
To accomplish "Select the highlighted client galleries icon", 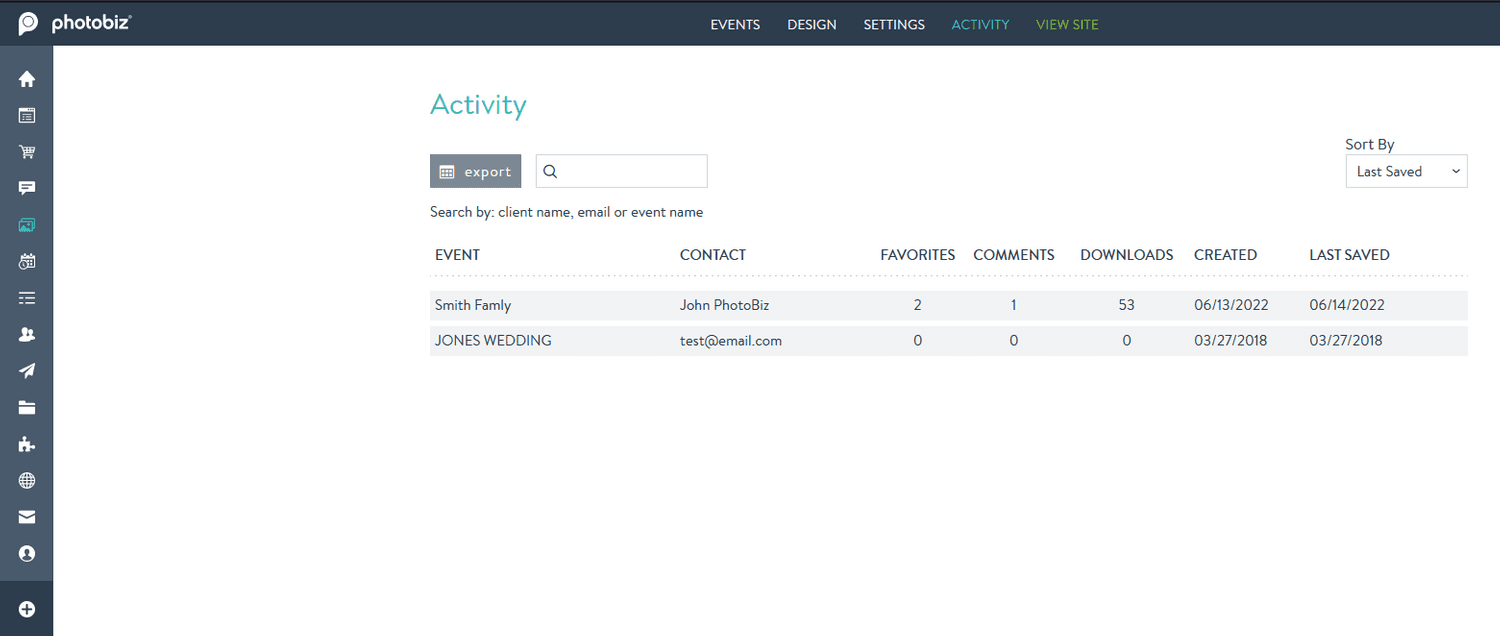I will click(x=26, y=224).
